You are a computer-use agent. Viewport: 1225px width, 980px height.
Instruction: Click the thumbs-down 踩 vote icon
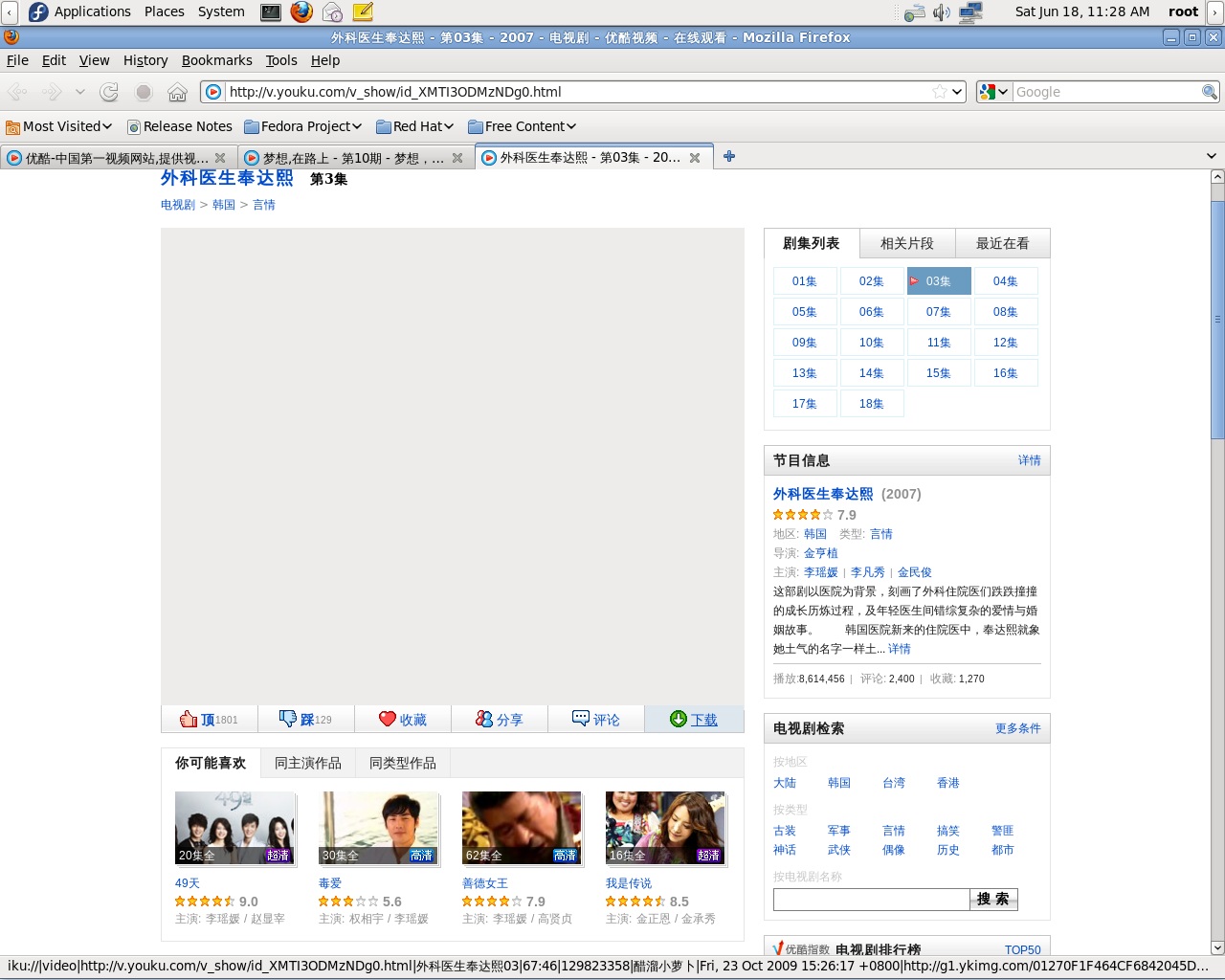288,719
